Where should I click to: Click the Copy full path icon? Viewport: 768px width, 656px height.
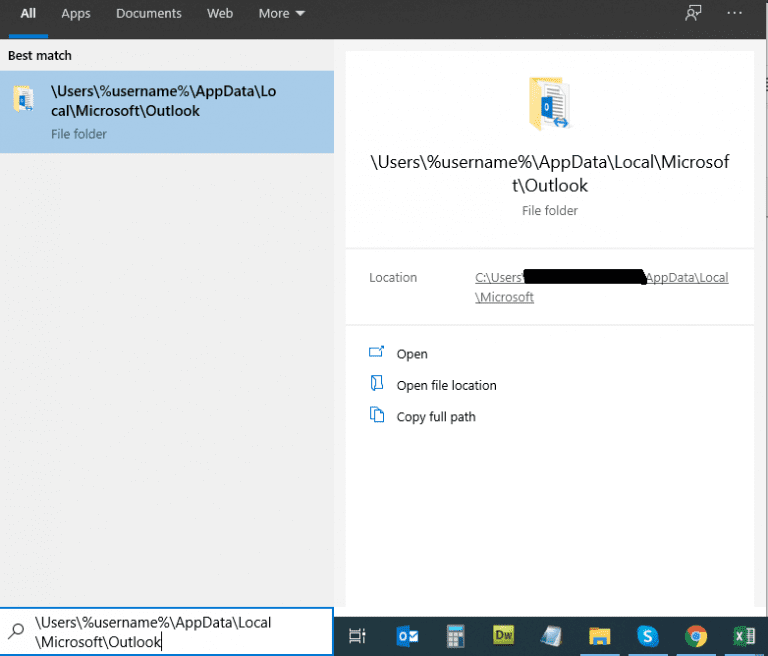377,414
